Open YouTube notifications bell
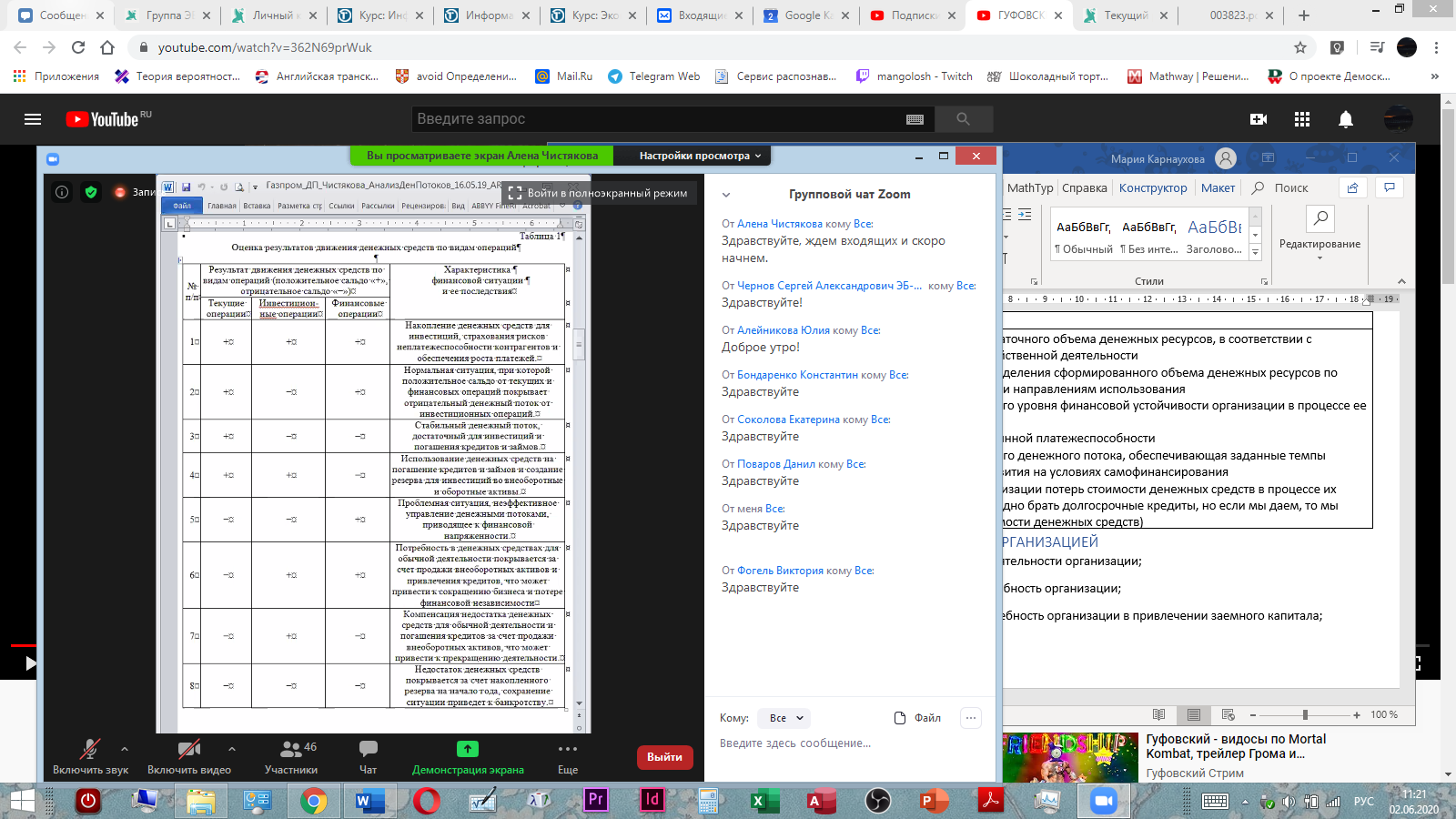Viewport: 1456px width, 819px height. [1346, 119]
